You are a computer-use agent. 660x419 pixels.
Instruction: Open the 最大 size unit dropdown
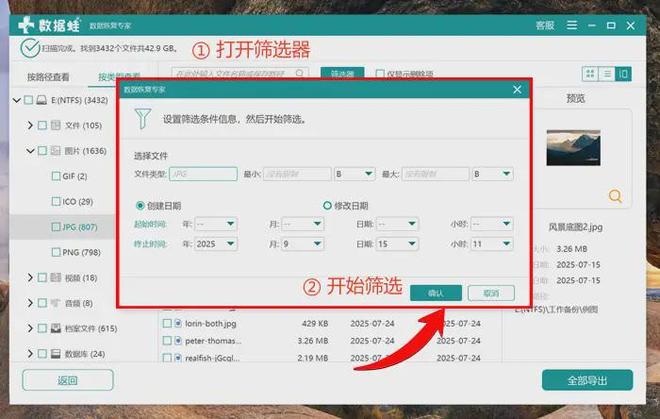pyautogui.click(x=492, y=174)
